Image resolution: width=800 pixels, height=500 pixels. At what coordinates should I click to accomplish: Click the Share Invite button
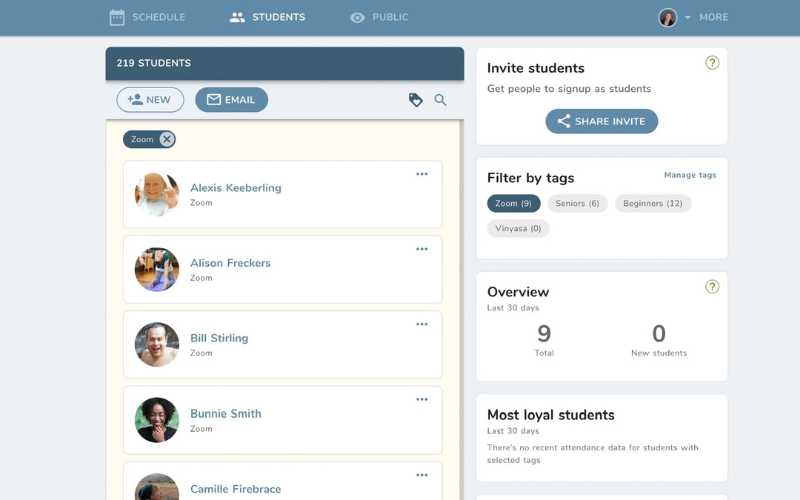point(601,121)
